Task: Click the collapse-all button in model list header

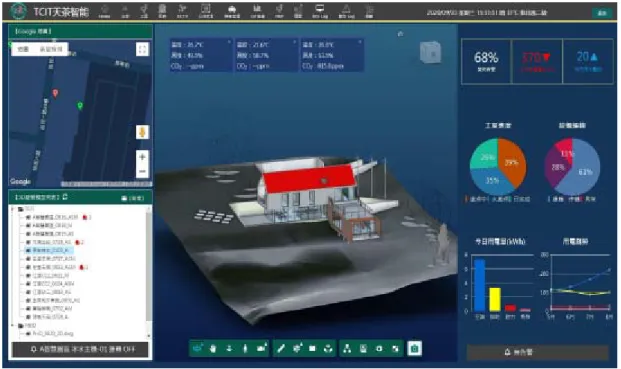Action: (133, 198)
